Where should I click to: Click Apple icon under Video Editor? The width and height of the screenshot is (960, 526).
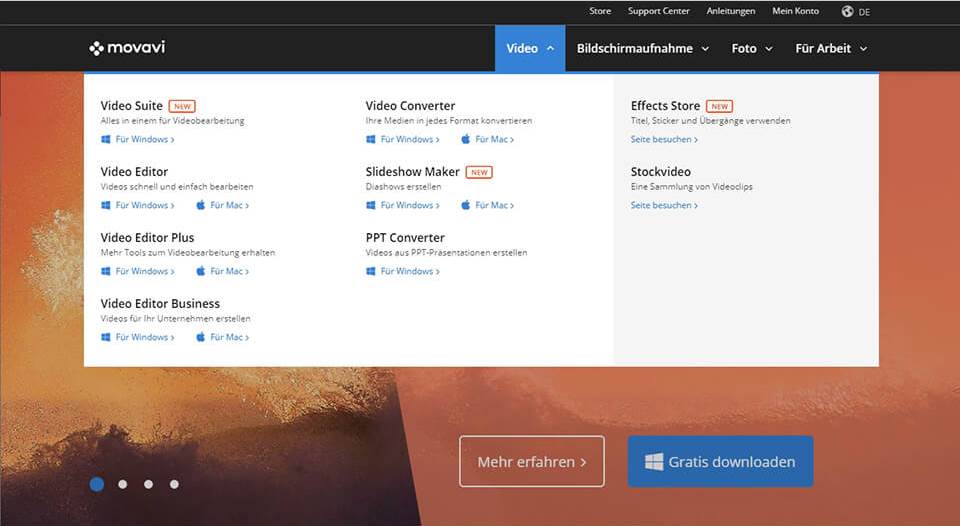[200, 205]
